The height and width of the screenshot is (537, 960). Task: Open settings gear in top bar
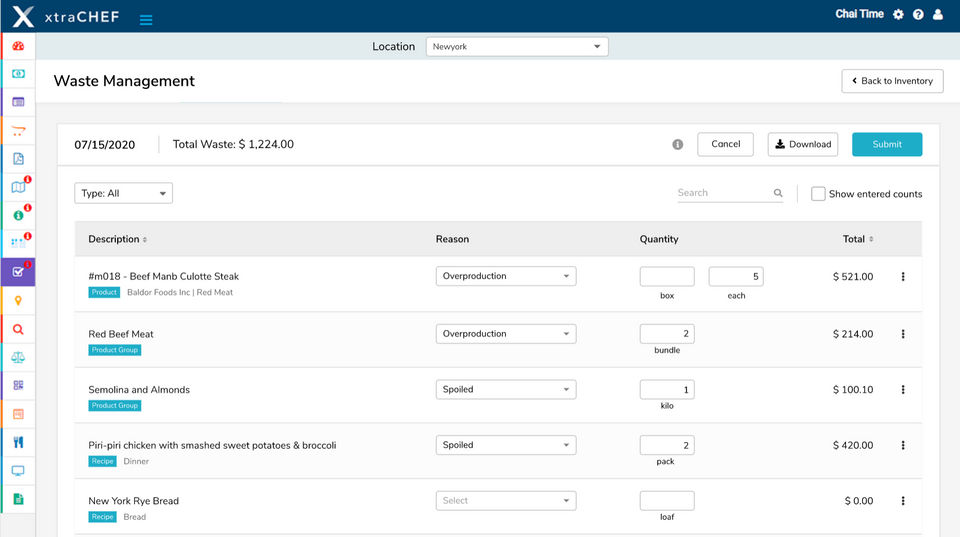click(898, 15)
